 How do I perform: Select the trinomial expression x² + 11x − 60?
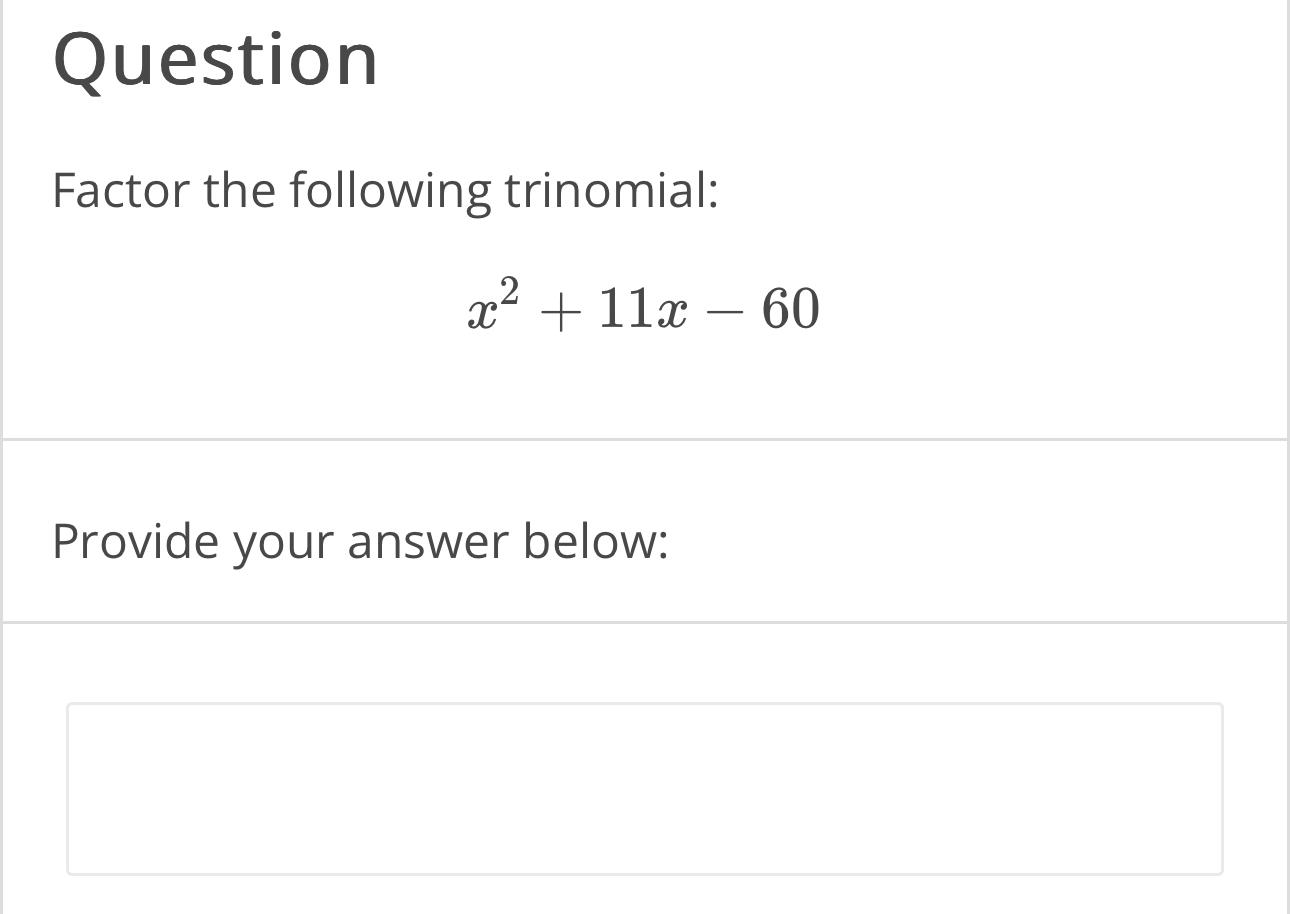[x=645, y=308]
